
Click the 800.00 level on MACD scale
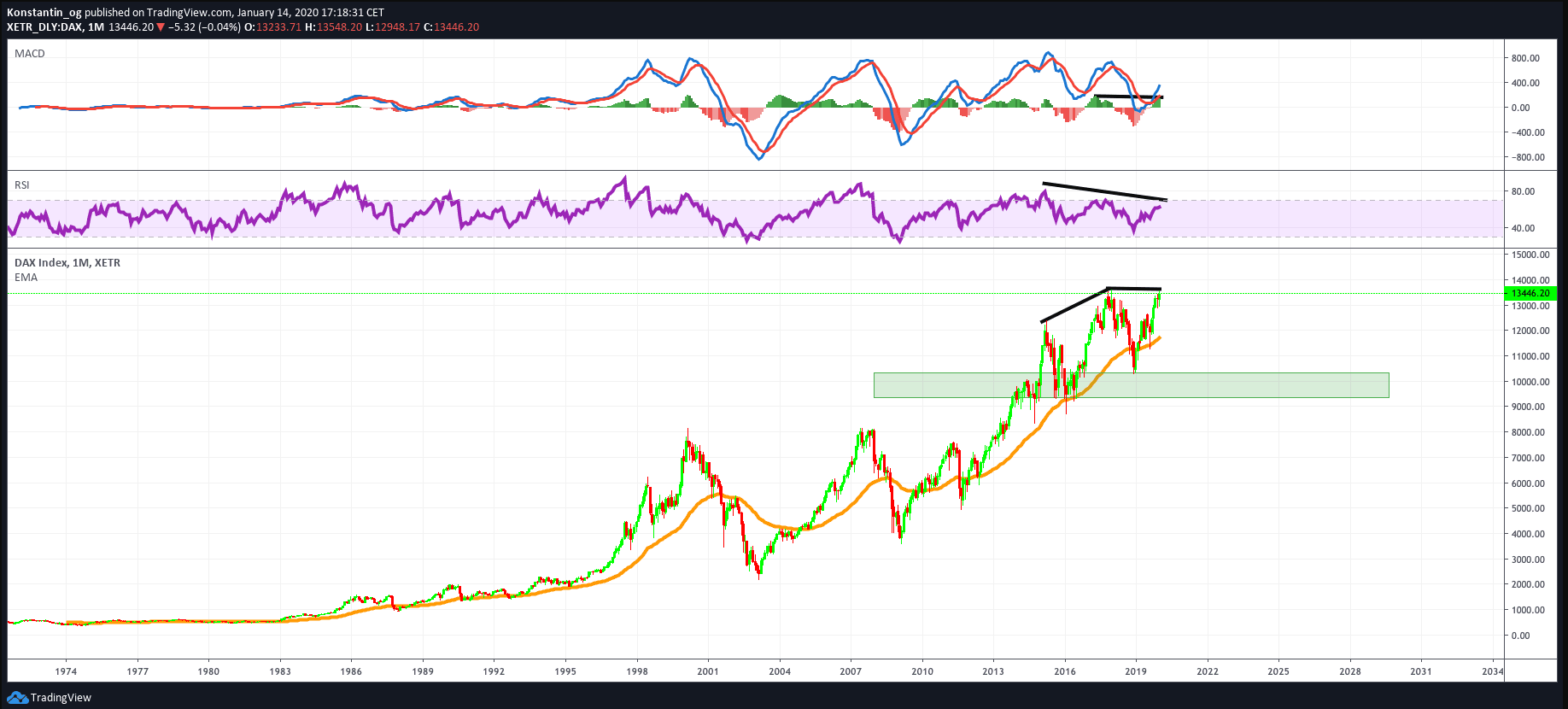tap(1525, 58)
